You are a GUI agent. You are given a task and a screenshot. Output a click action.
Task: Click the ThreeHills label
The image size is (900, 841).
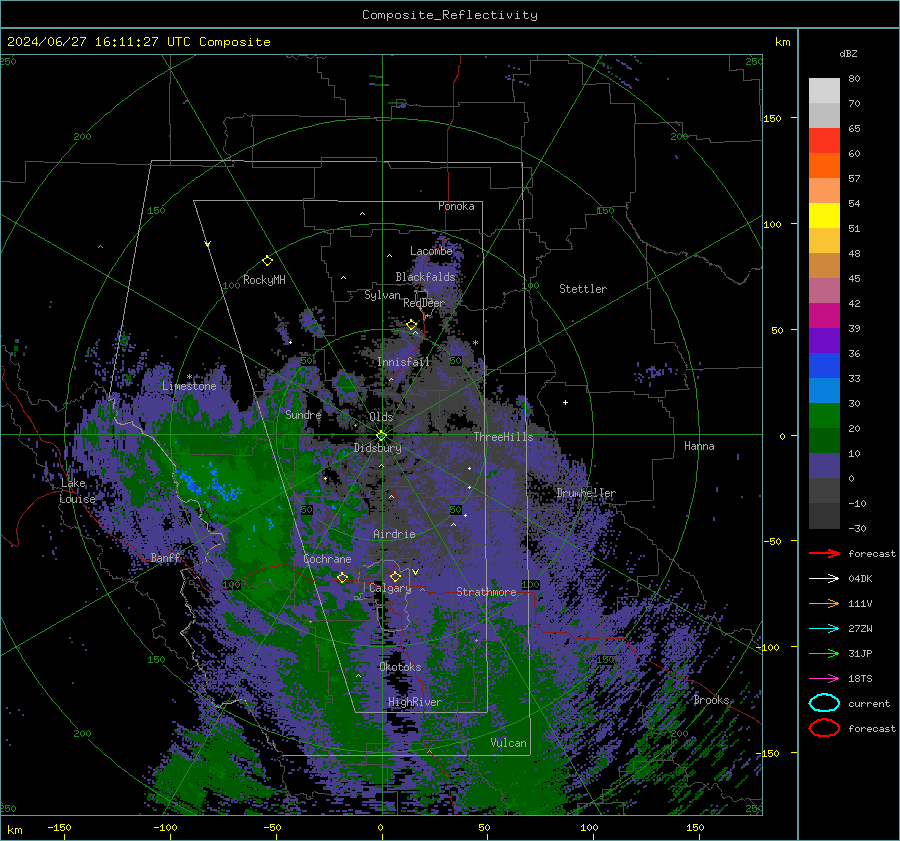pos(503,437)
